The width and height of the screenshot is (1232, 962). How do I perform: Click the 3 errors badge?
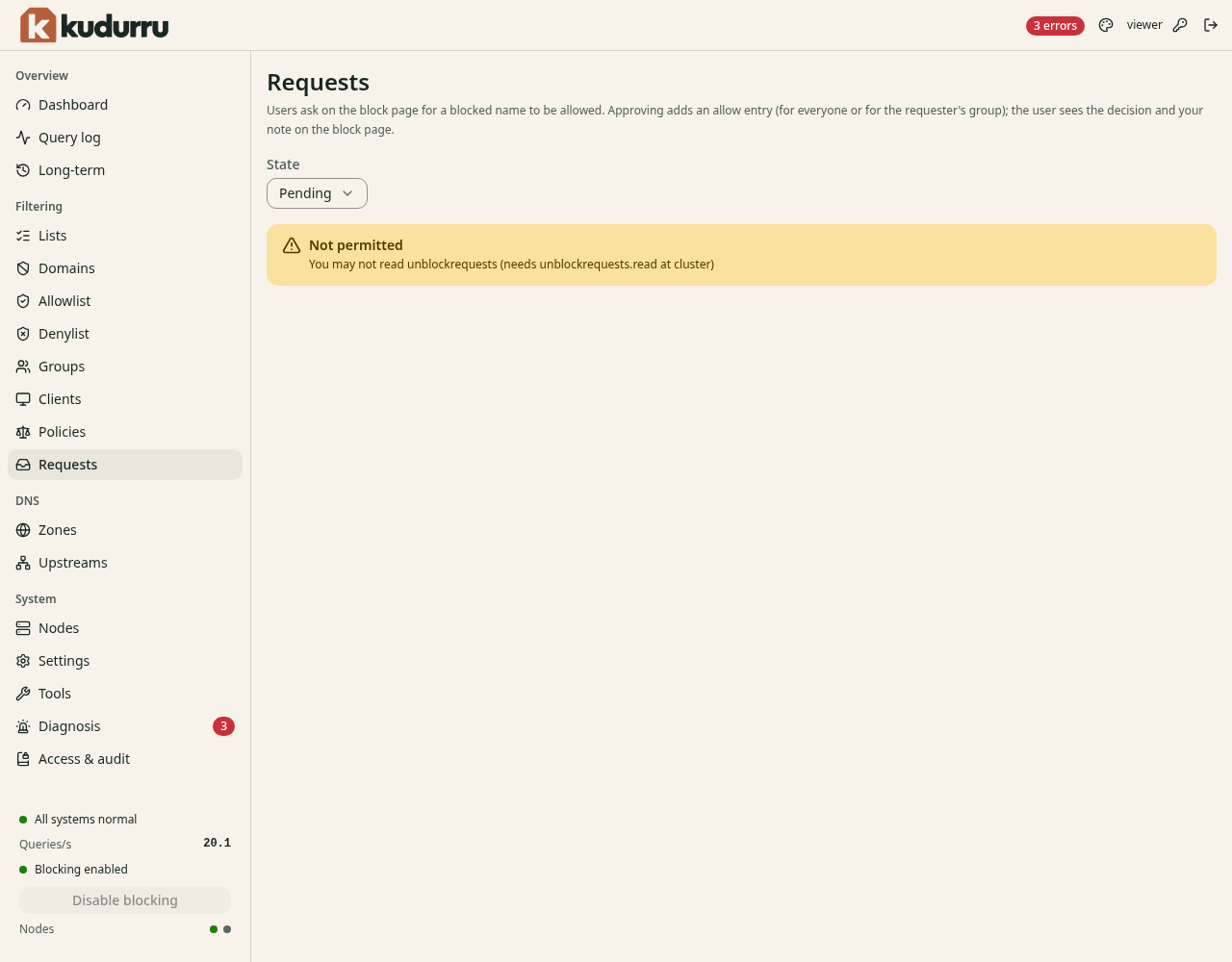coord(1055,26)
